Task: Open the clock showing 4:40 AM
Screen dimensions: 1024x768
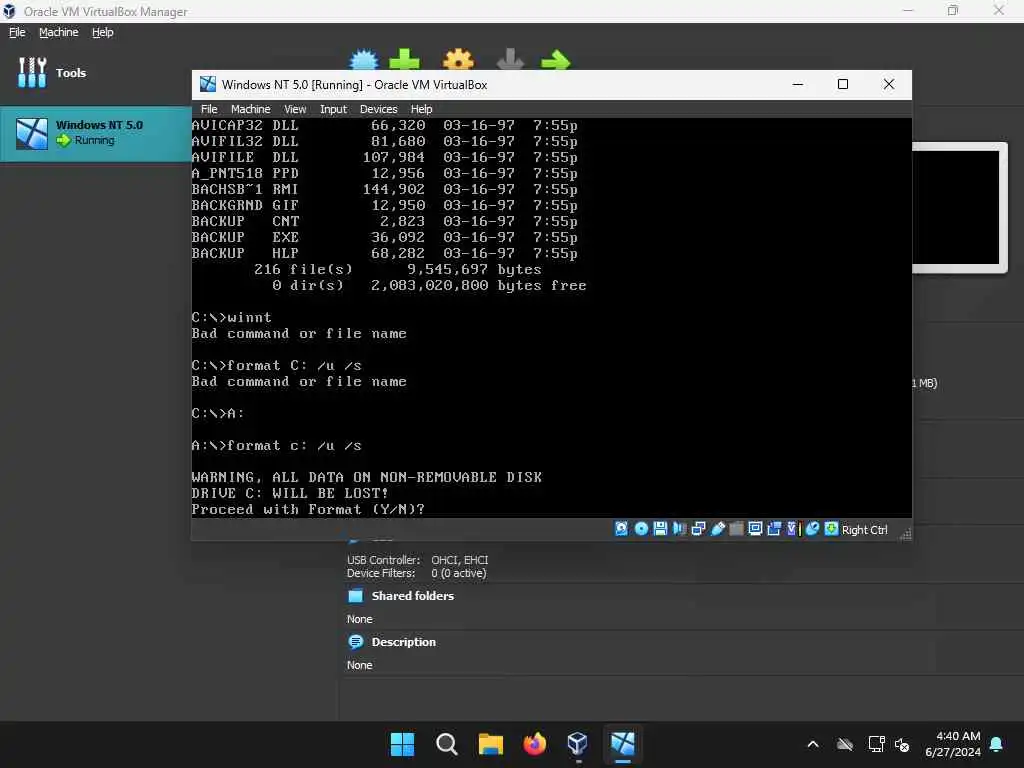Action: point(953,744)
